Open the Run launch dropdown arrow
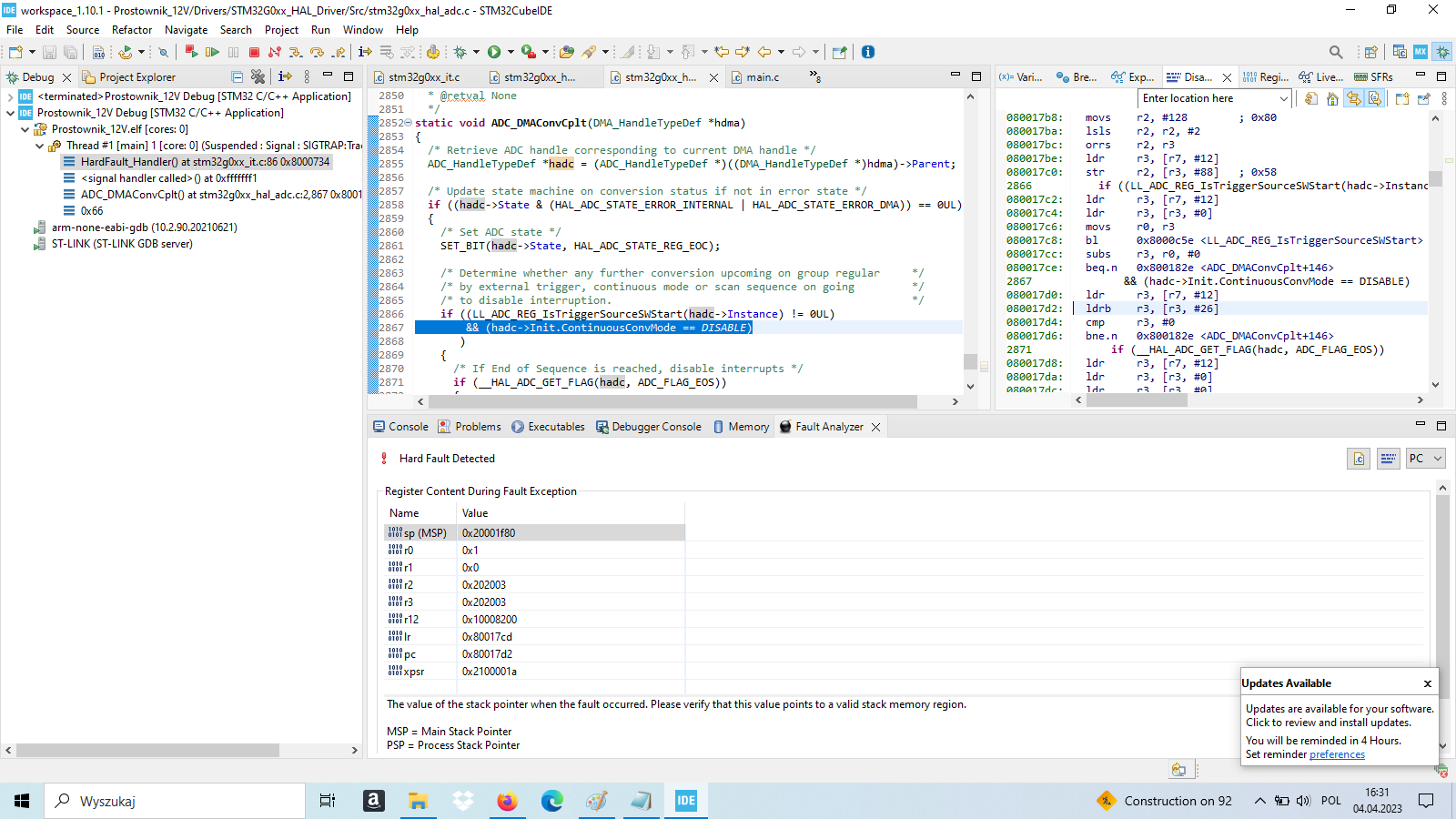The image size is (1456, 819). (511, 52)
